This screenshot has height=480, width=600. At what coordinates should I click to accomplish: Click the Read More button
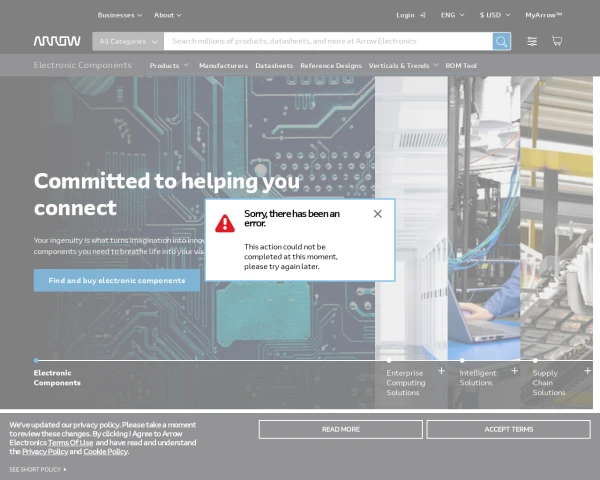(340, 429)
